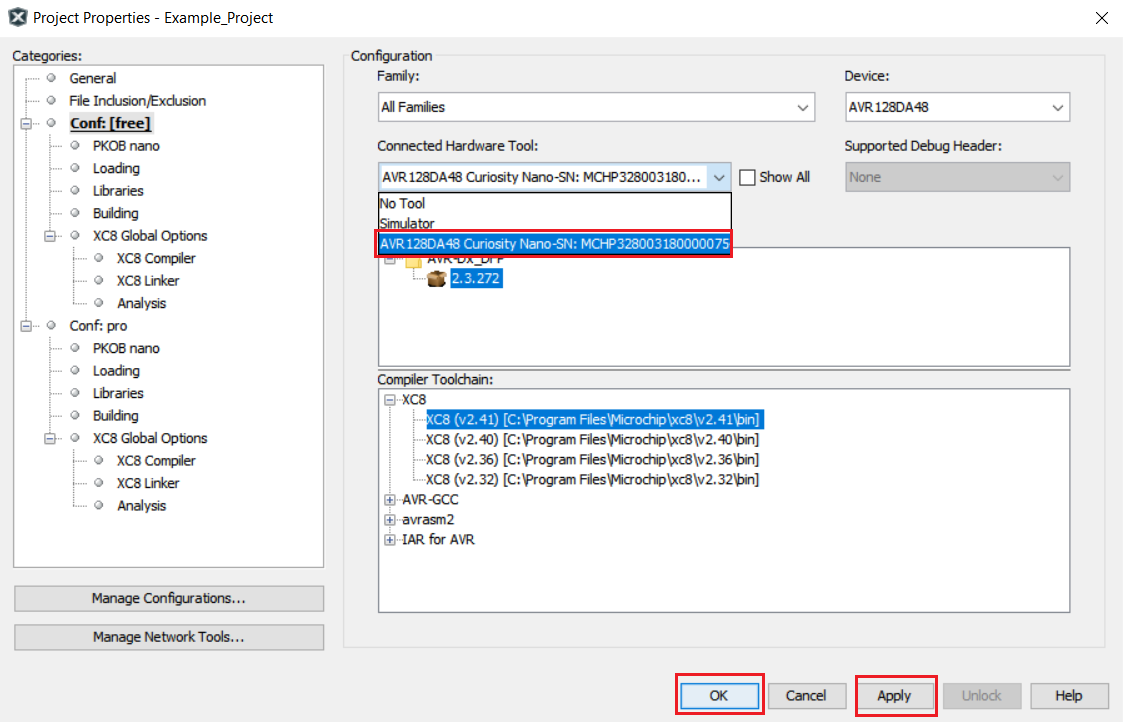
Task: Select Loading under Conf: [free]
Action: tap(116, 168)
